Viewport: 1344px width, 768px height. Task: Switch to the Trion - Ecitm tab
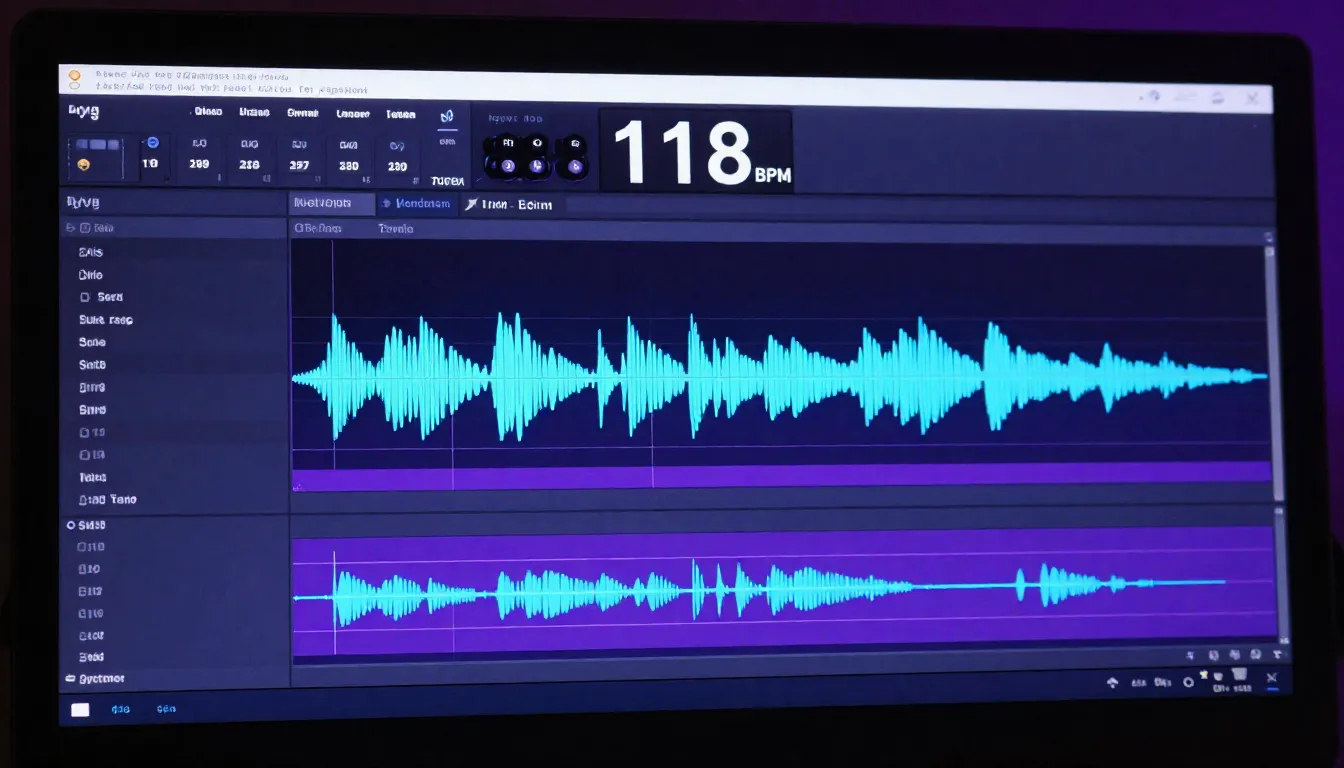[x=512, y=205]
